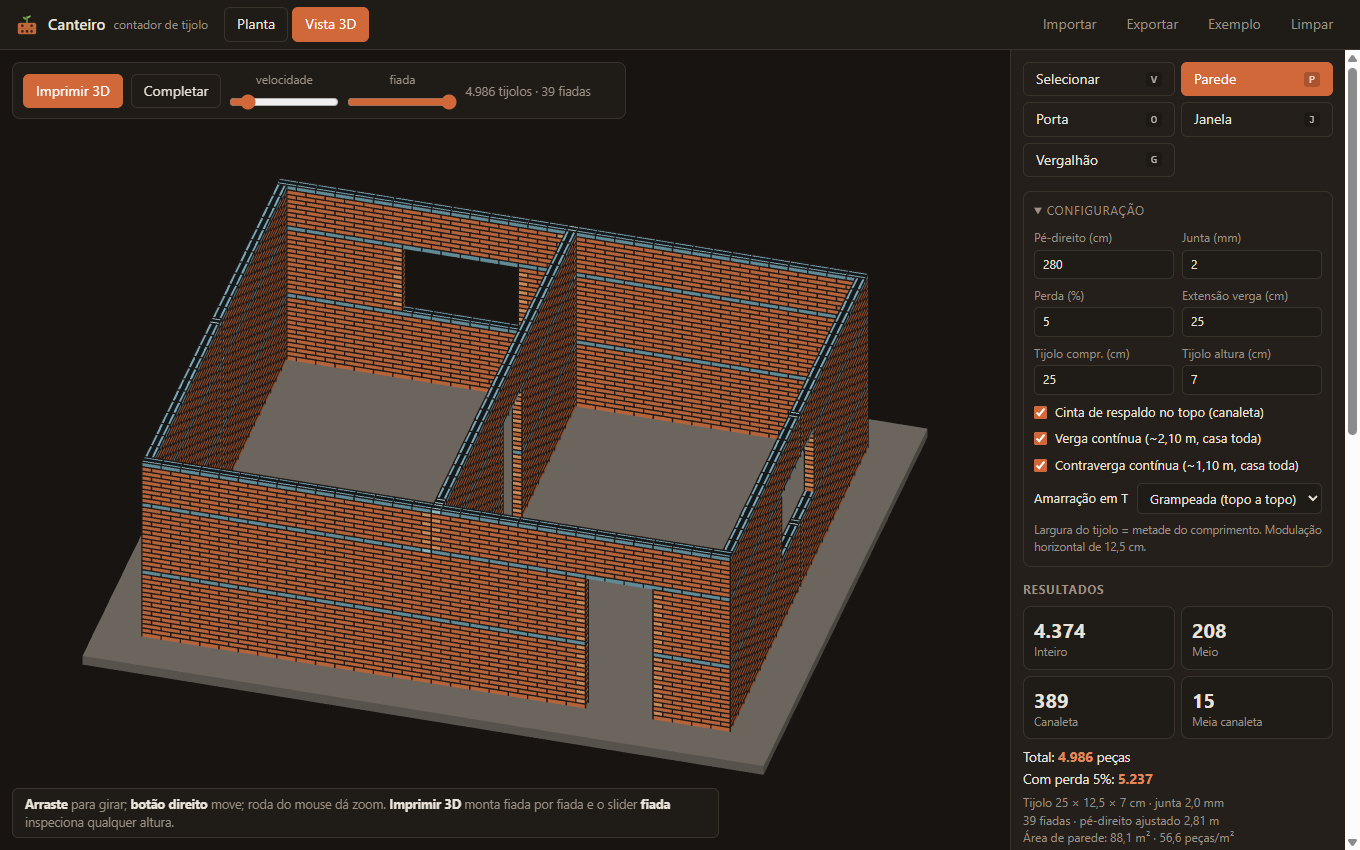
Task: Load the Exemplo project
Action: [x=1234, y=25]
